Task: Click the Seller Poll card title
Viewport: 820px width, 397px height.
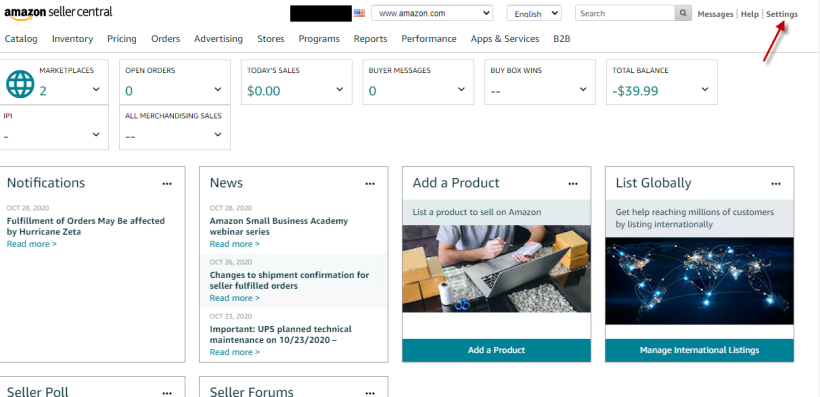Action: click(x=38, y=391)
